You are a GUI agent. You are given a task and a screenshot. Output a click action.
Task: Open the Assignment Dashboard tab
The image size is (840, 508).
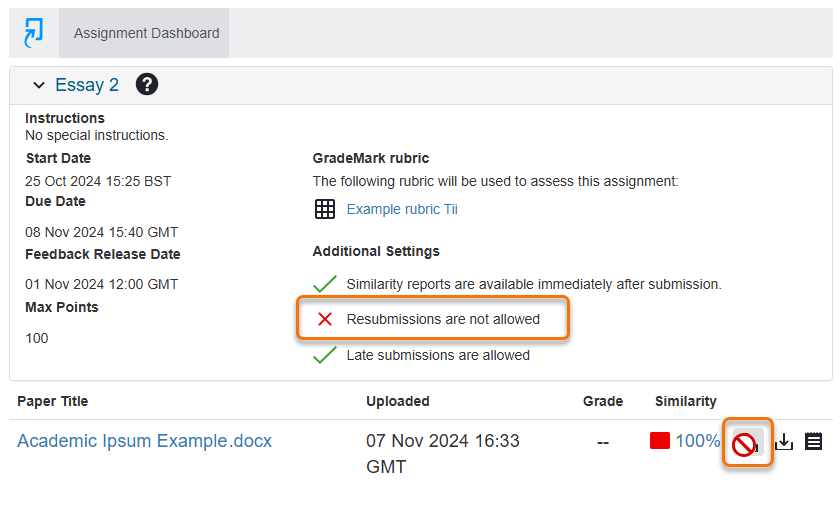pyautogui.click(x=146, y=33)
